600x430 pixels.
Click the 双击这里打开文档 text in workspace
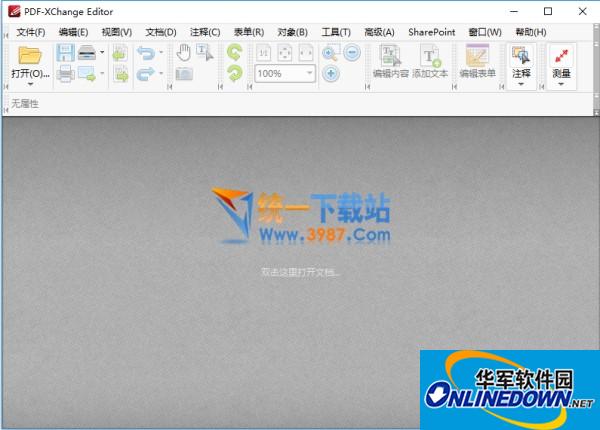pos(300,271)
